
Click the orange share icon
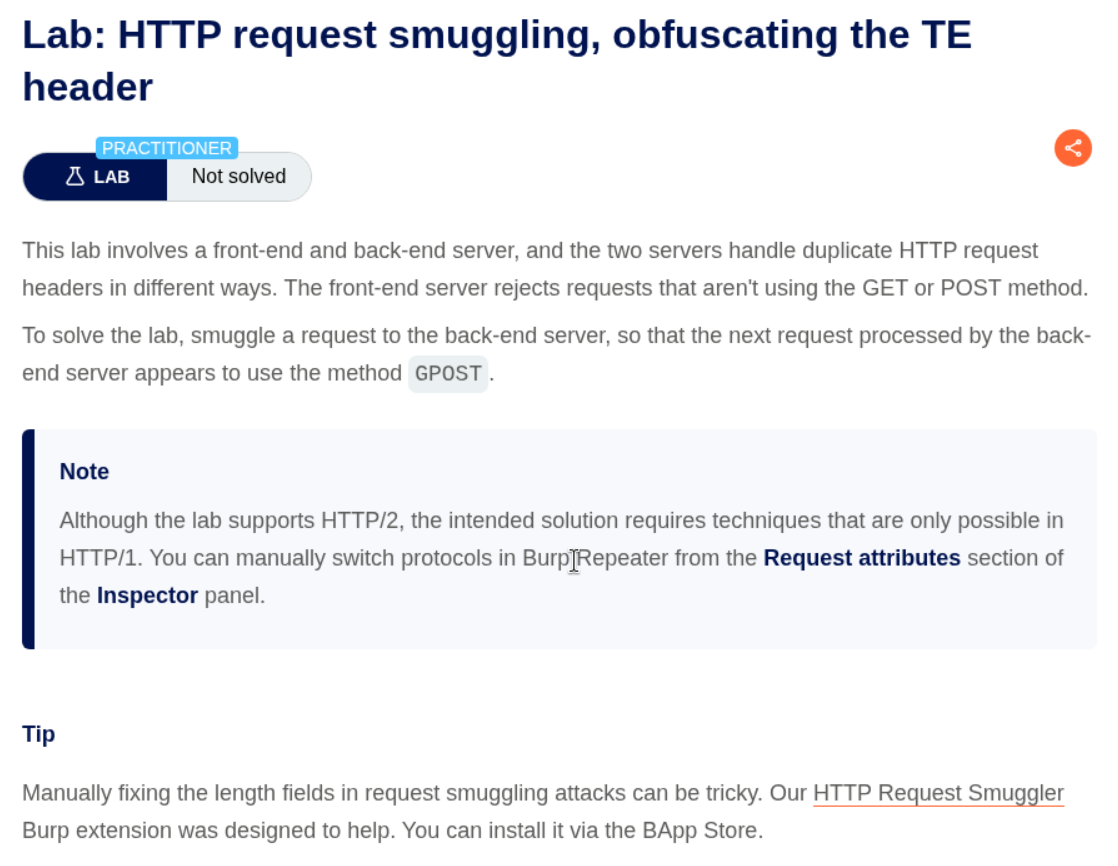(x=1073, y=149)
